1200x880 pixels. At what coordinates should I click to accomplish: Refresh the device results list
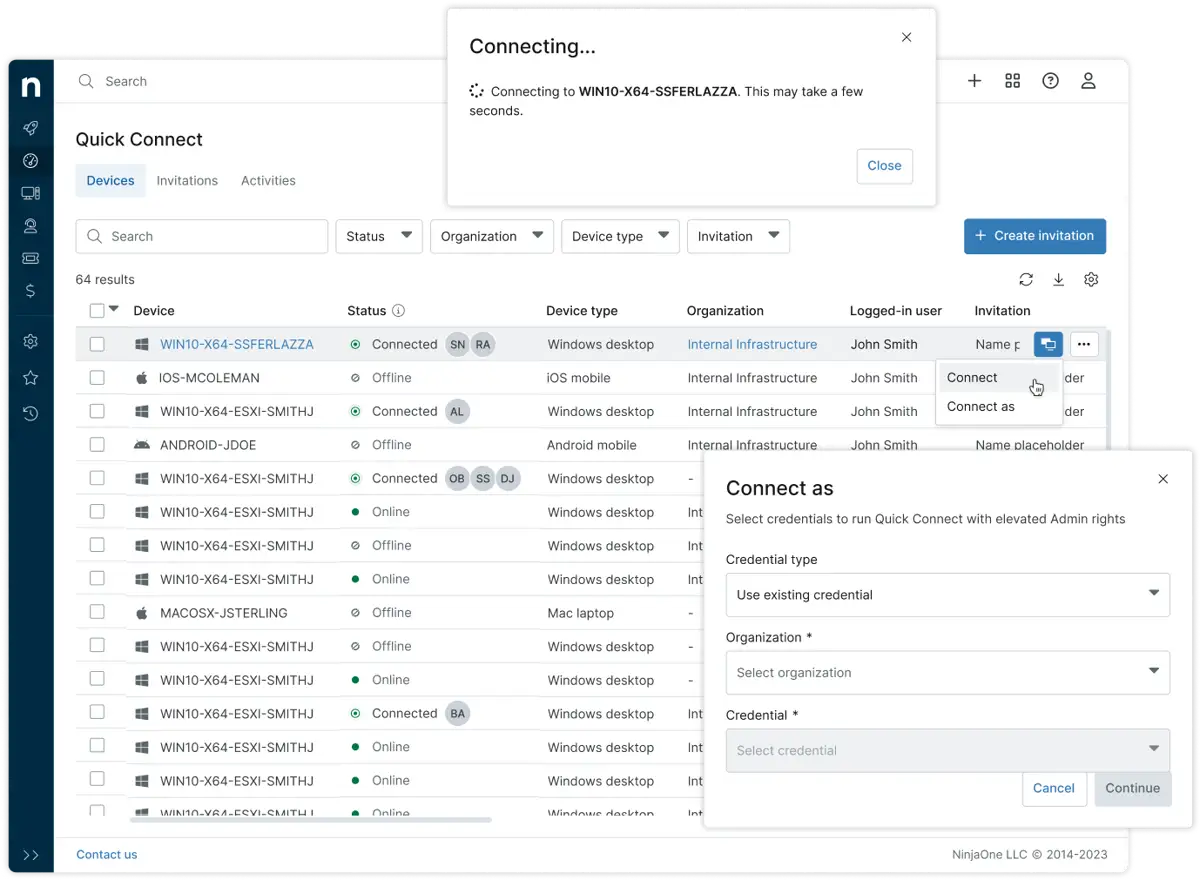pos(1026,280)
